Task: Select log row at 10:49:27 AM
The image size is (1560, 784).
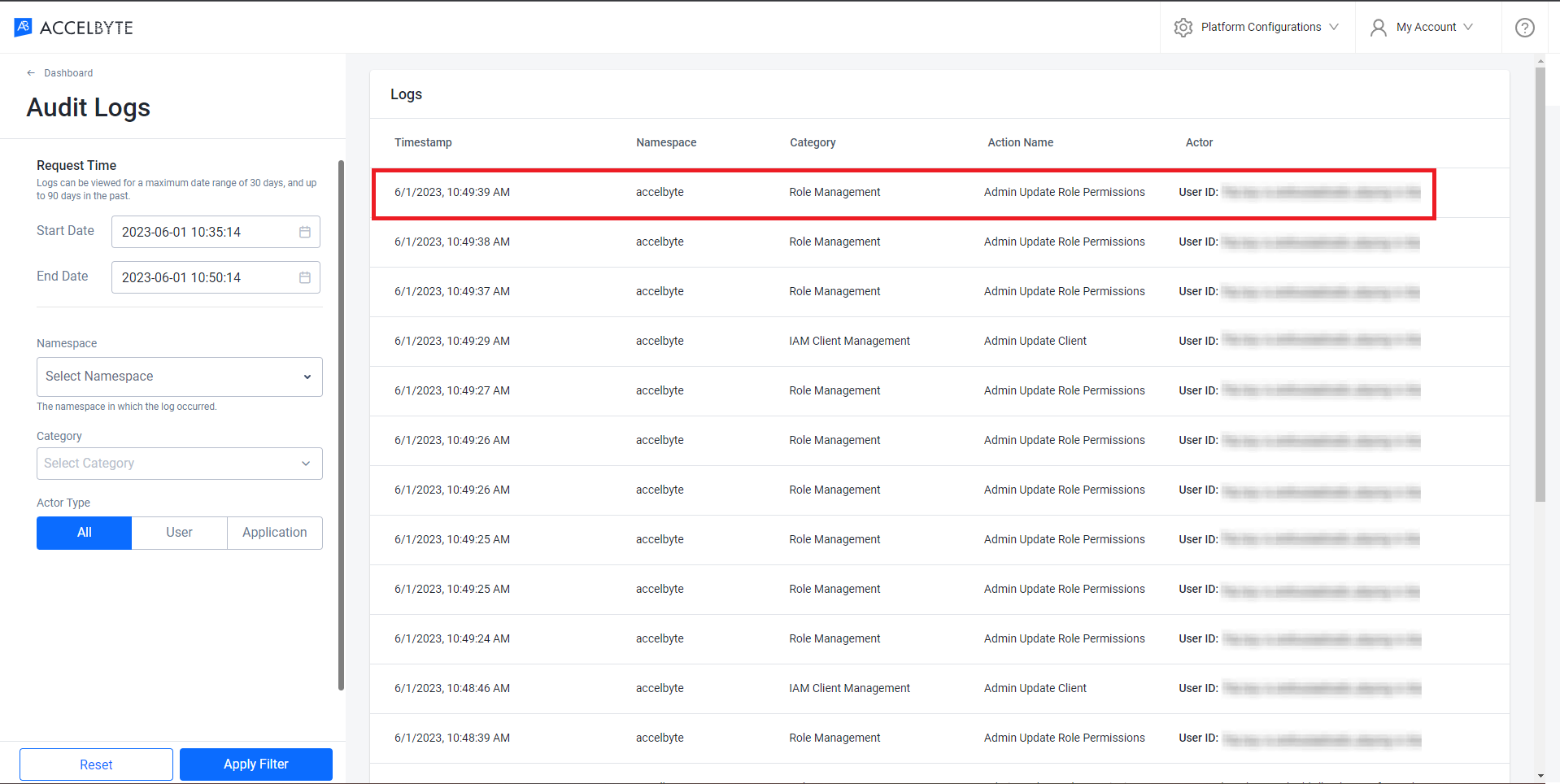Action: [939, 391]
